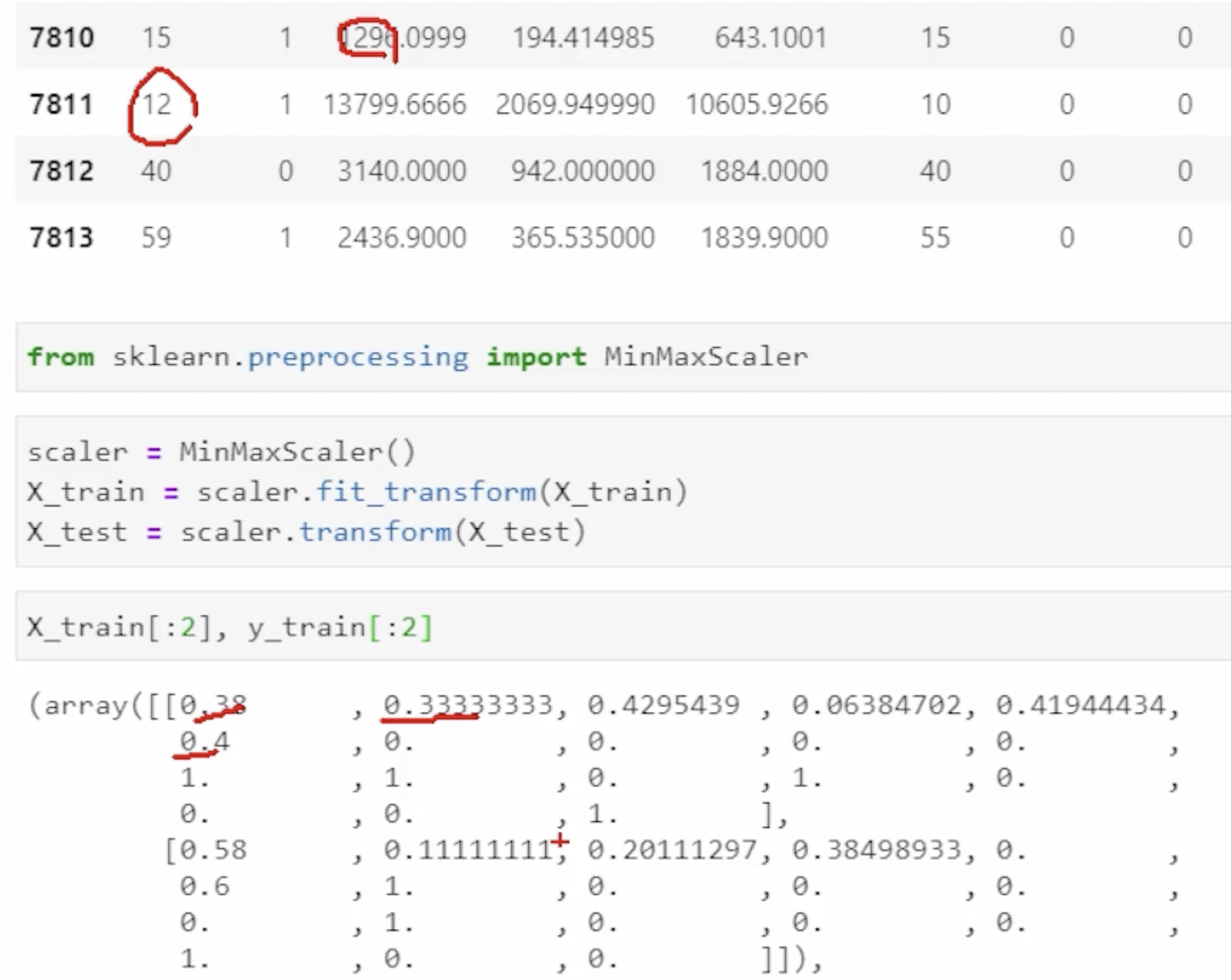Click the 0.38498933 value in array output
This screenshot has height=980, width=1231.
tap(876, 850)
